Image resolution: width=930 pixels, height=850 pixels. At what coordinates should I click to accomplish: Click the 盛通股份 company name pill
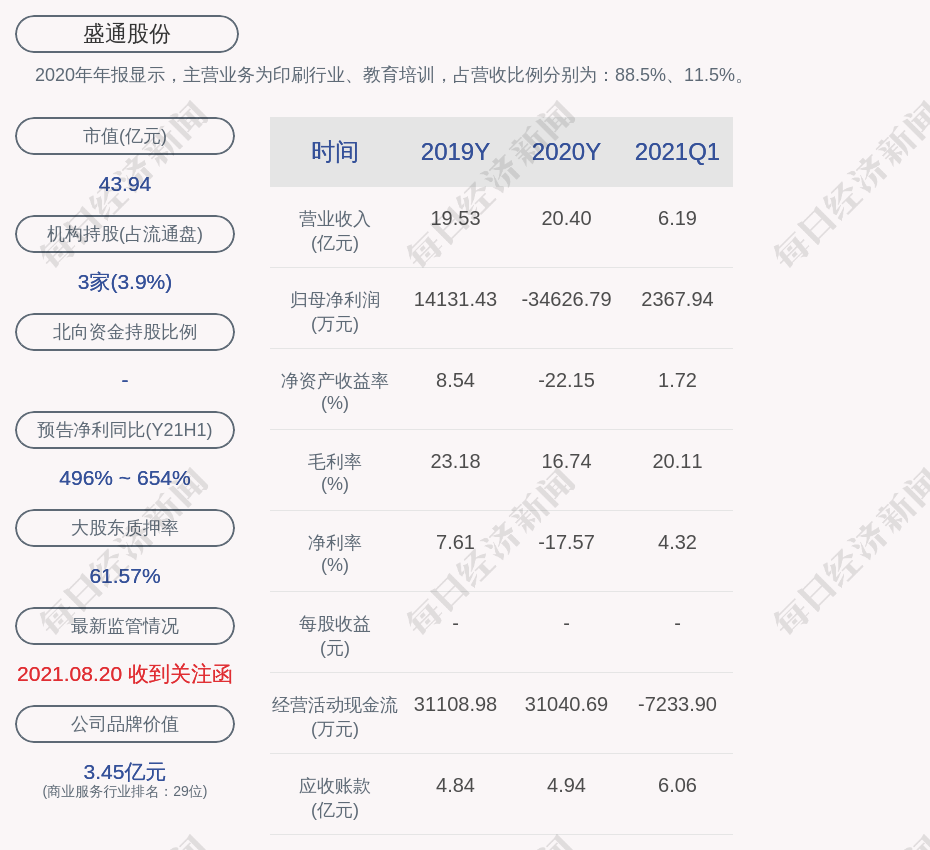127,34
